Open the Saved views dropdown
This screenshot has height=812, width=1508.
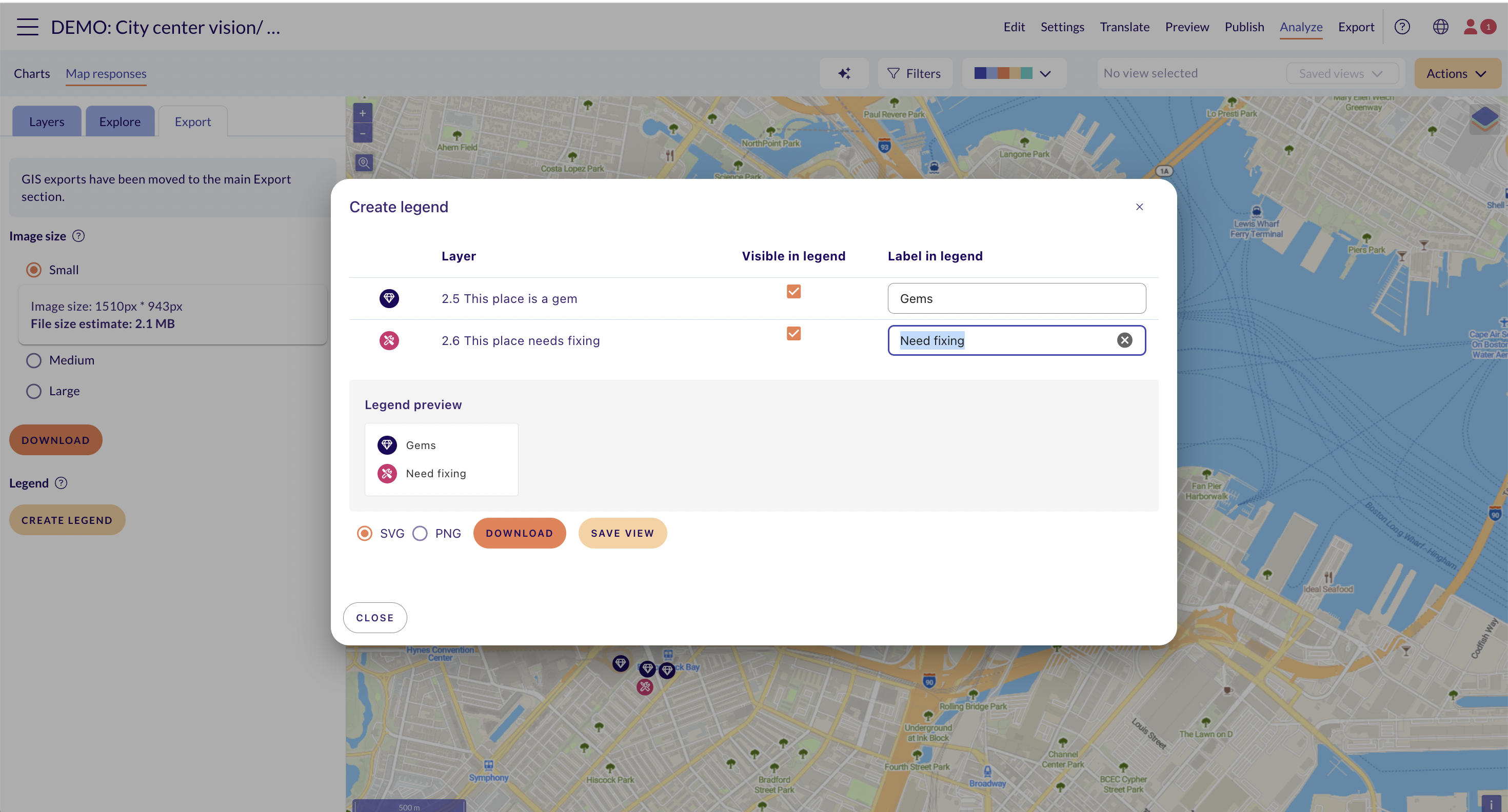click(x=1342, y=74)
